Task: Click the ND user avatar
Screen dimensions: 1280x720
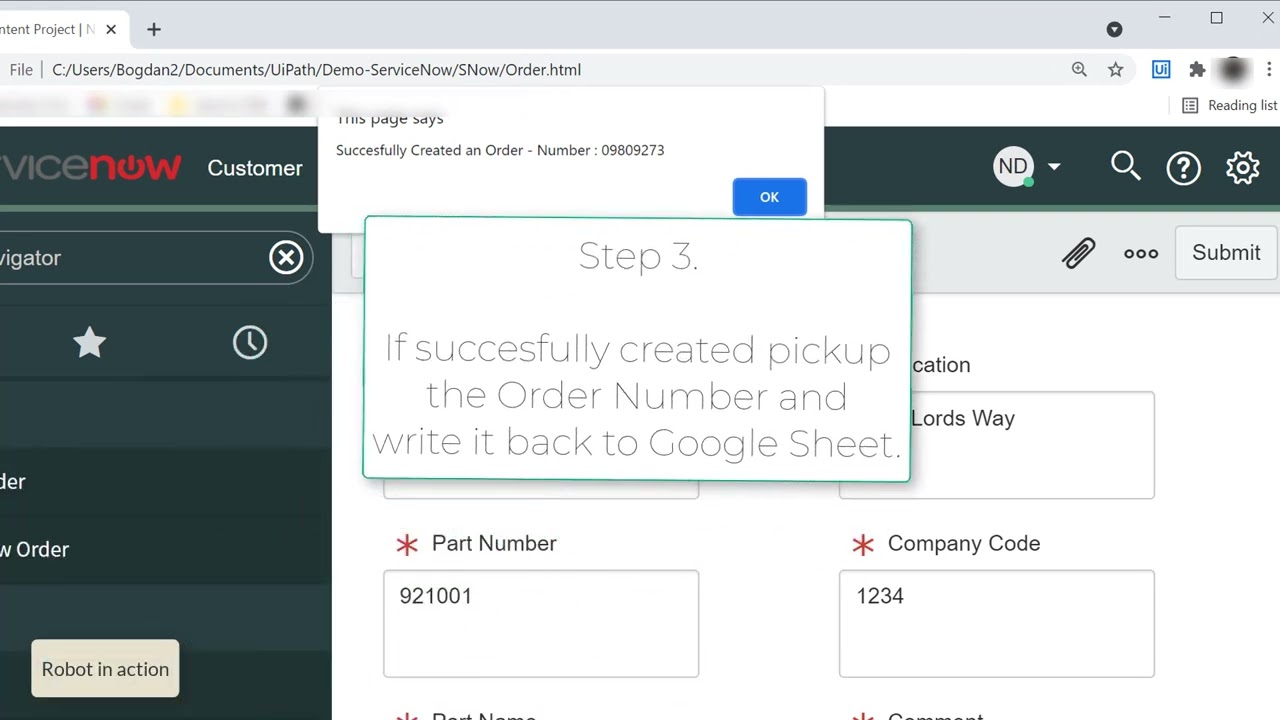Action: pyautogui.click(x=1013, y=166)
